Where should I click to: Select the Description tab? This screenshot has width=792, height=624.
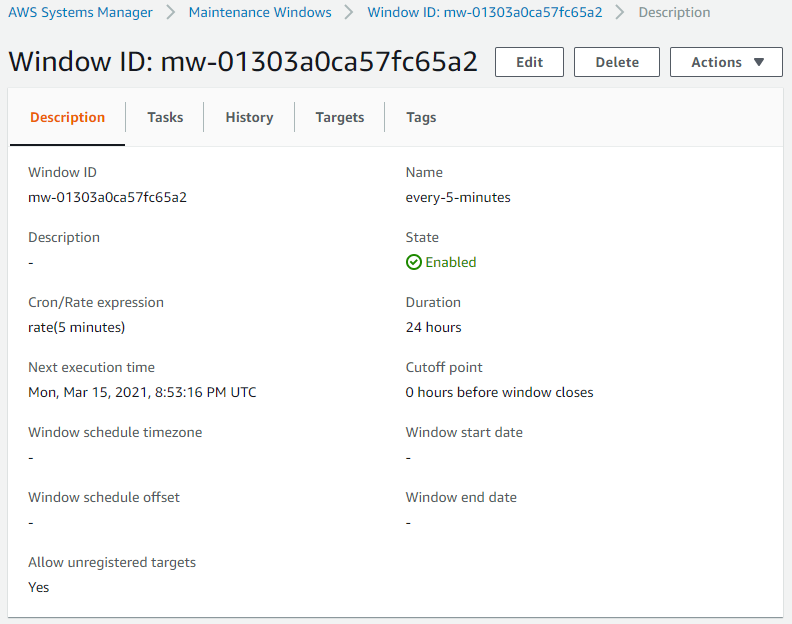point(68,117)
